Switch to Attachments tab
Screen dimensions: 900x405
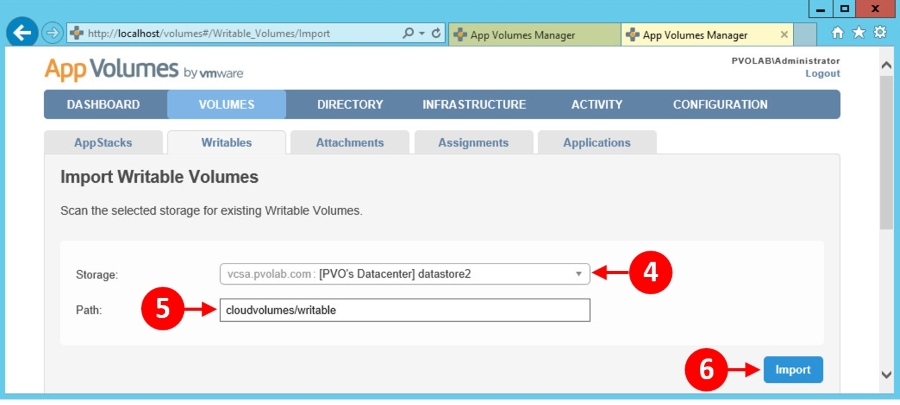pyautogui.click(x=350, y=143)
